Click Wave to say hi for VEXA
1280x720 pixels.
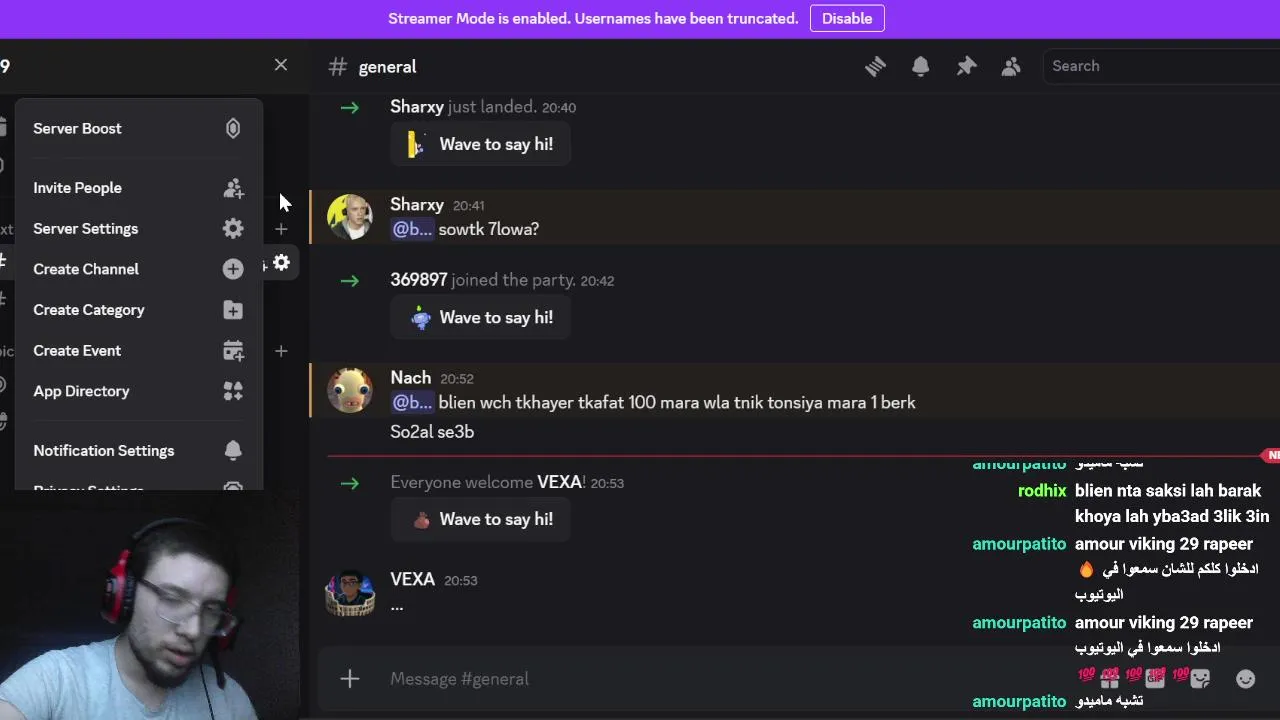481,519
